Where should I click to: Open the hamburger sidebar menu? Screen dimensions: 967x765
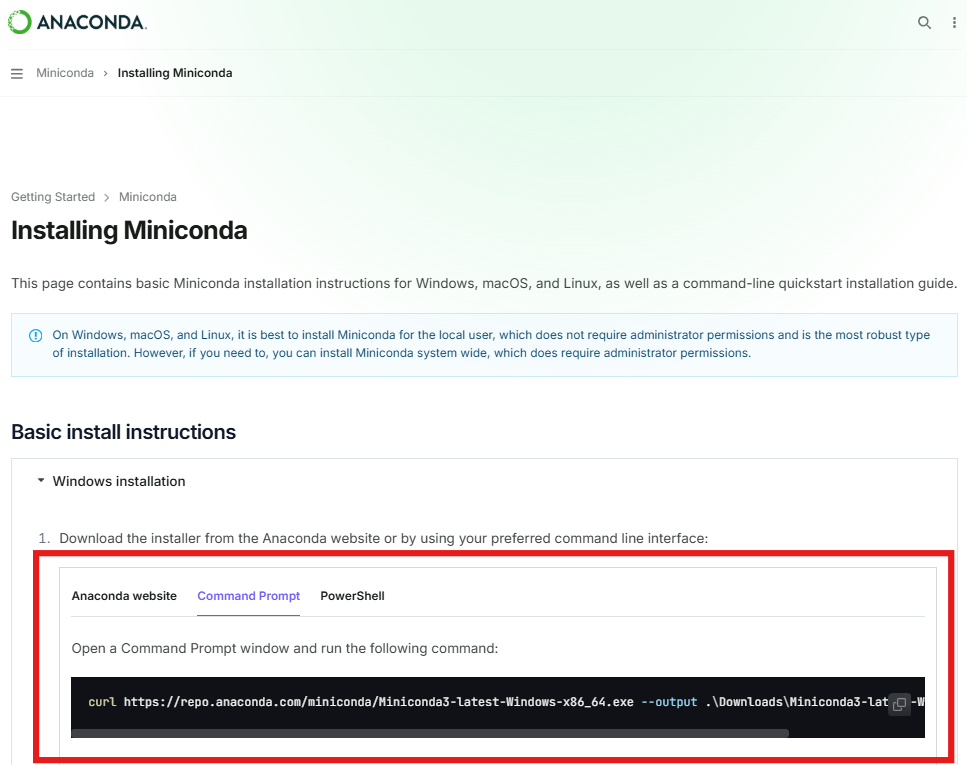(17, 73)
